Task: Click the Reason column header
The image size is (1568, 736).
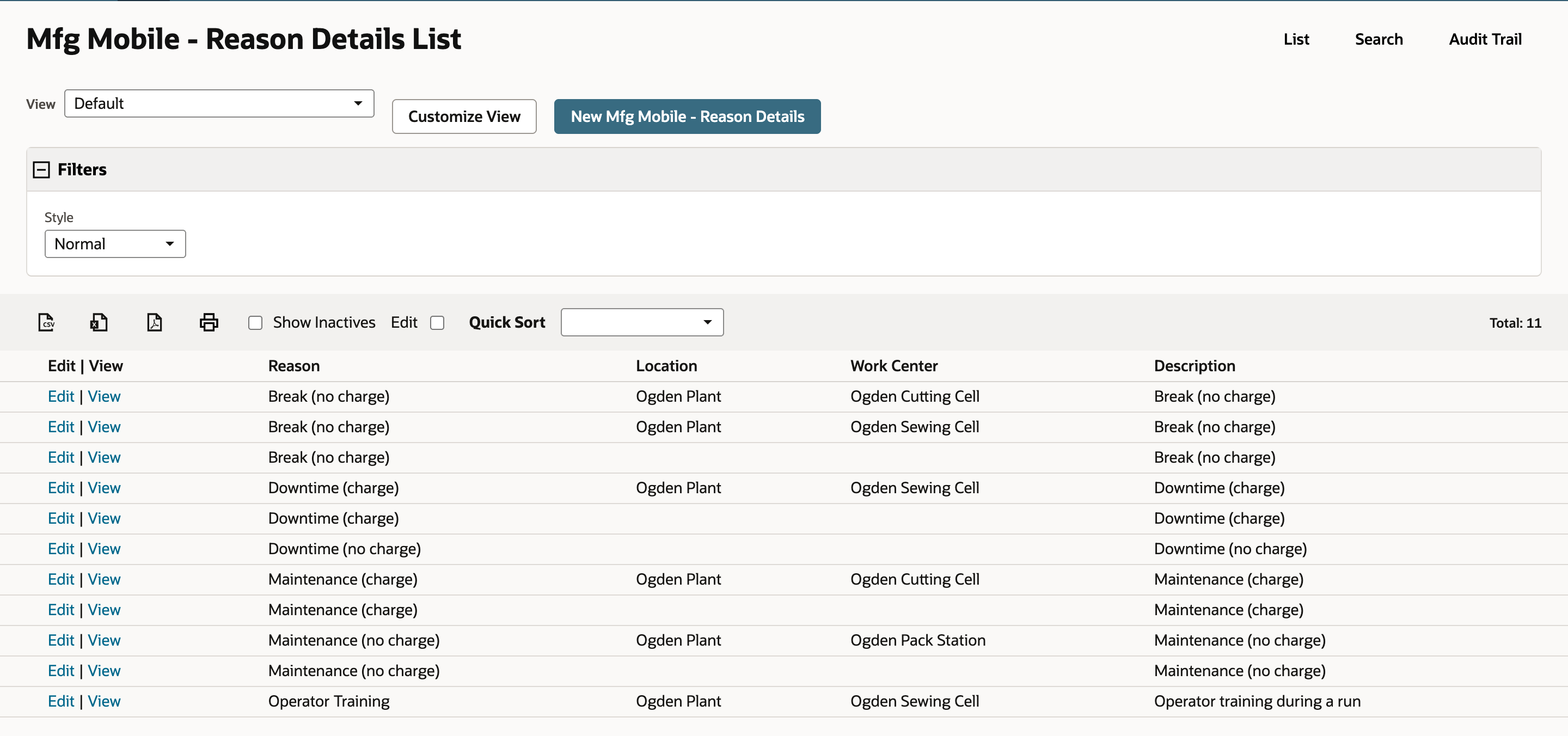Action: tap(294, 366)
